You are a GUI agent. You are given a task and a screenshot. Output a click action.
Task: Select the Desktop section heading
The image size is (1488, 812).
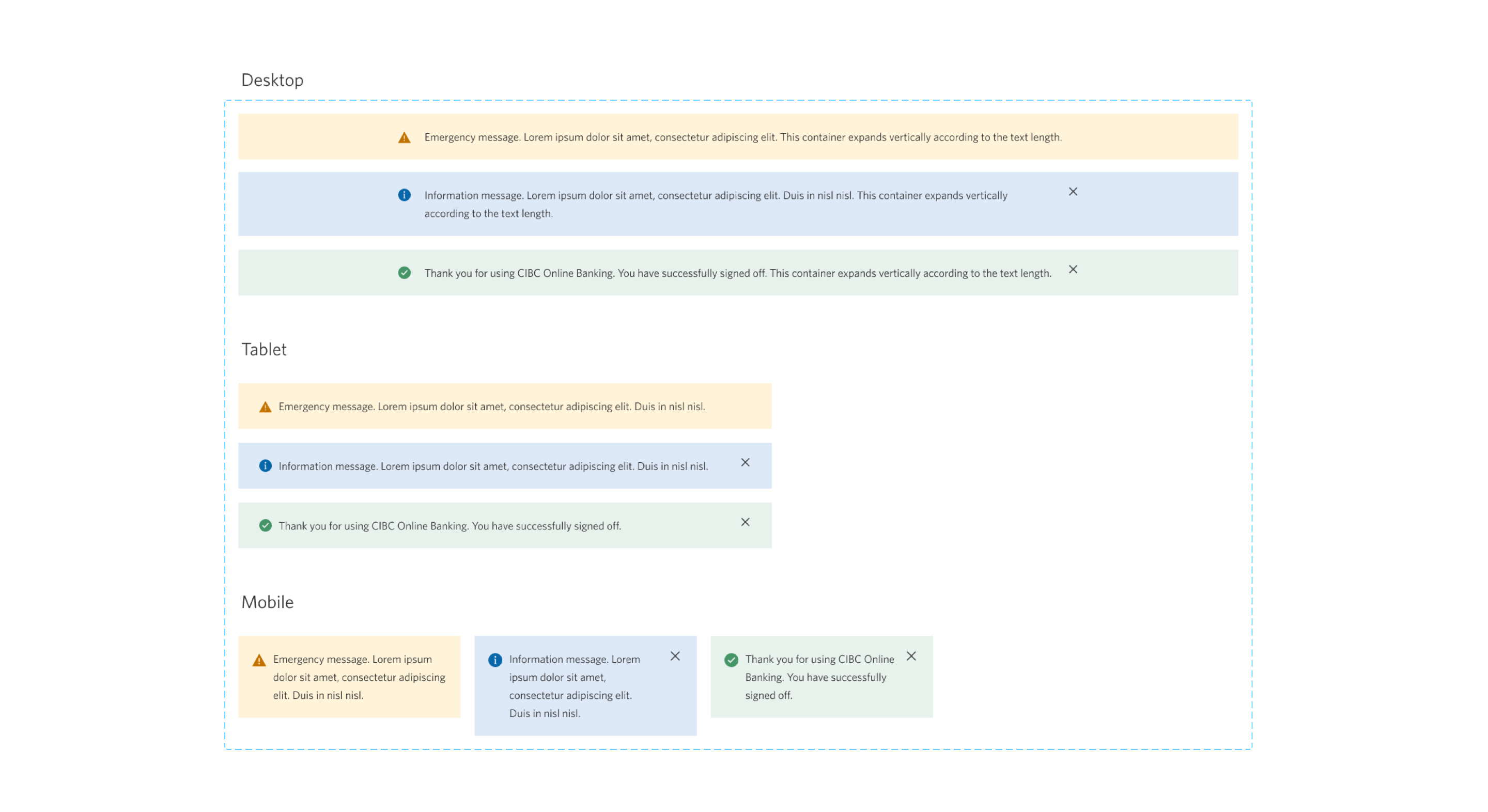[x=272, y=80]
